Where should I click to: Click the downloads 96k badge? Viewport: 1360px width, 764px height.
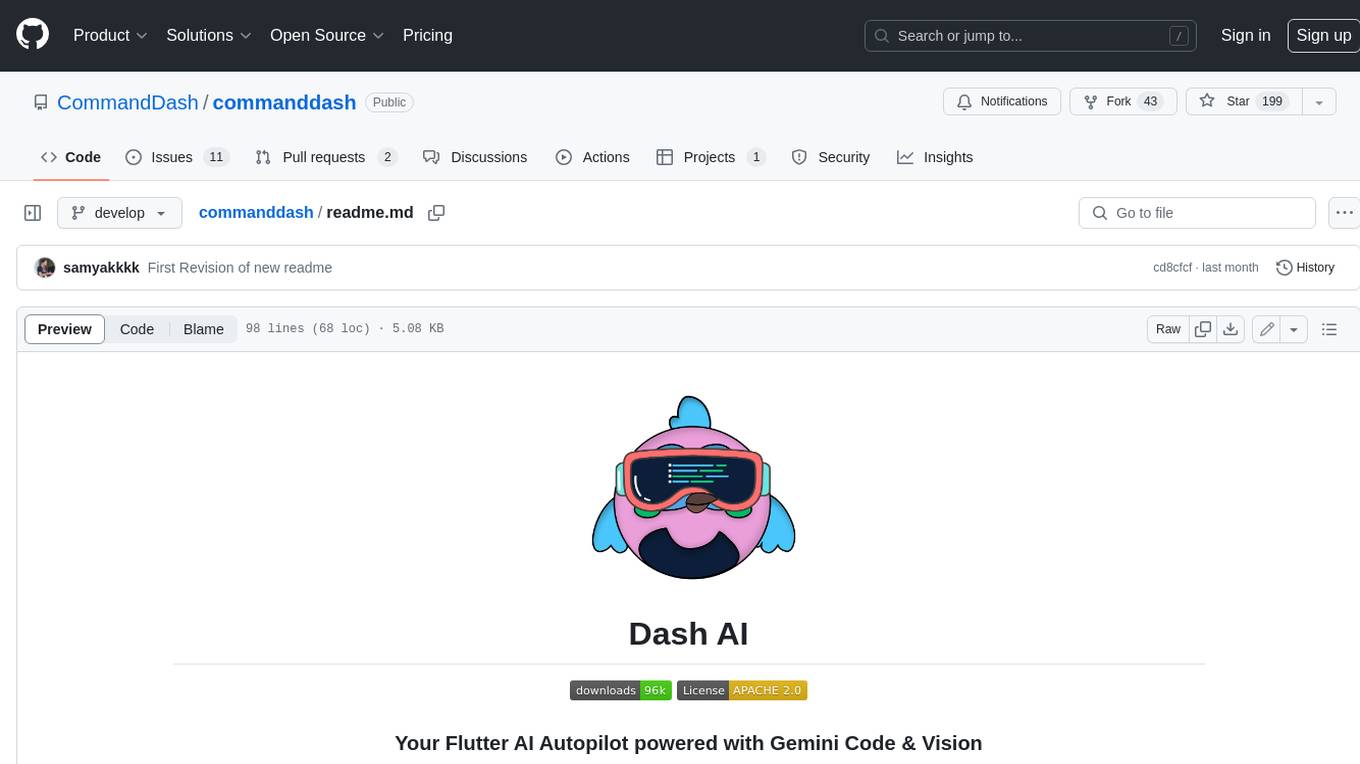620,690
